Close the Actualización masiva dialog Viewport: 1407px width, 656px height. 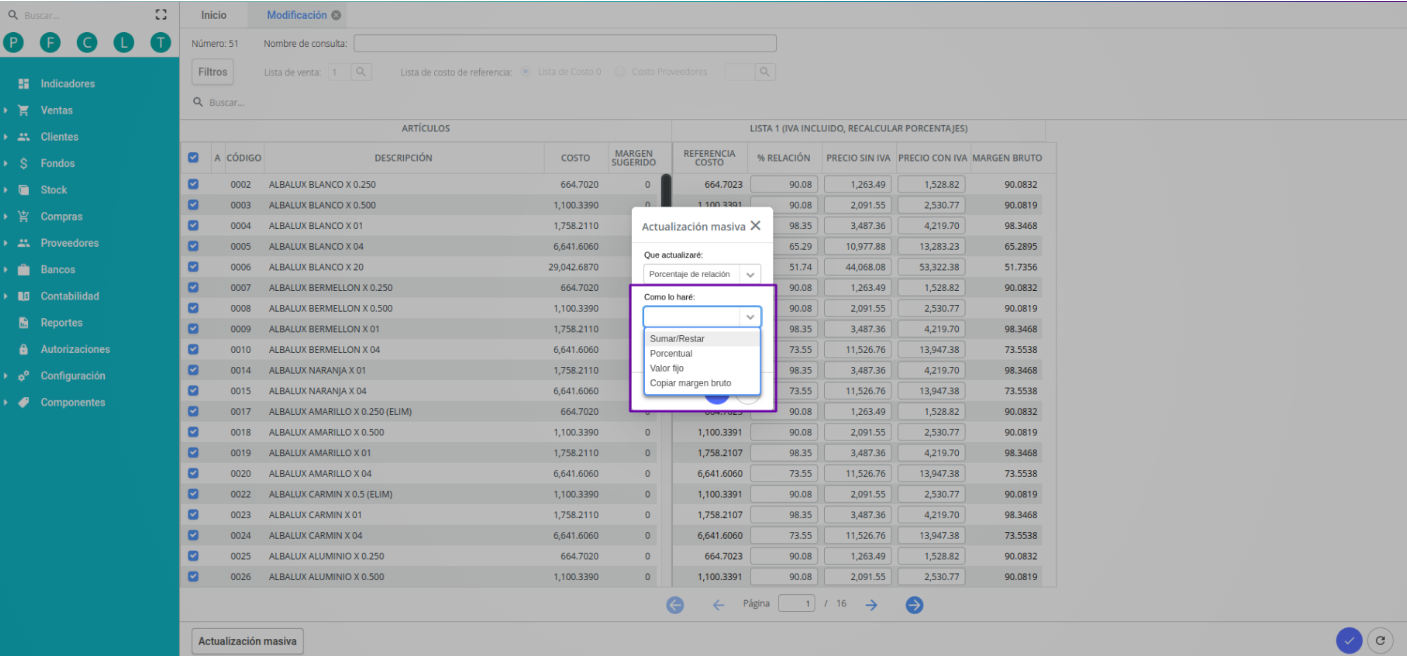click(x=755, y=226)
